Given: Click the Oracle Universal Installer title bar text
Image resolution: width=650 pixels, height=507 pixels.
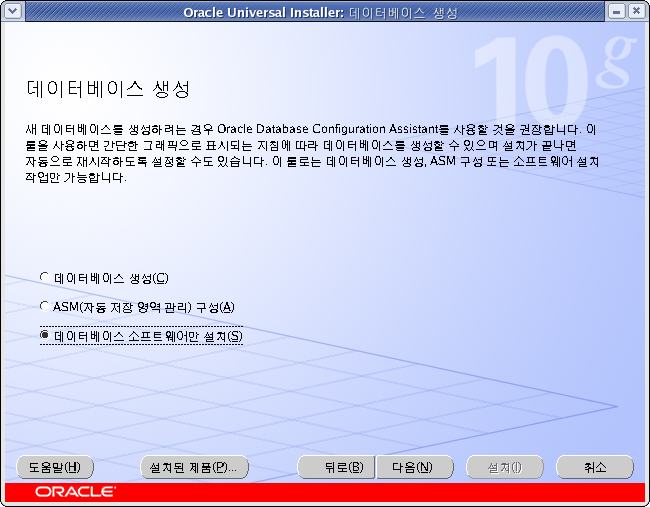Looking at the screenshot, I should [320, 12].
